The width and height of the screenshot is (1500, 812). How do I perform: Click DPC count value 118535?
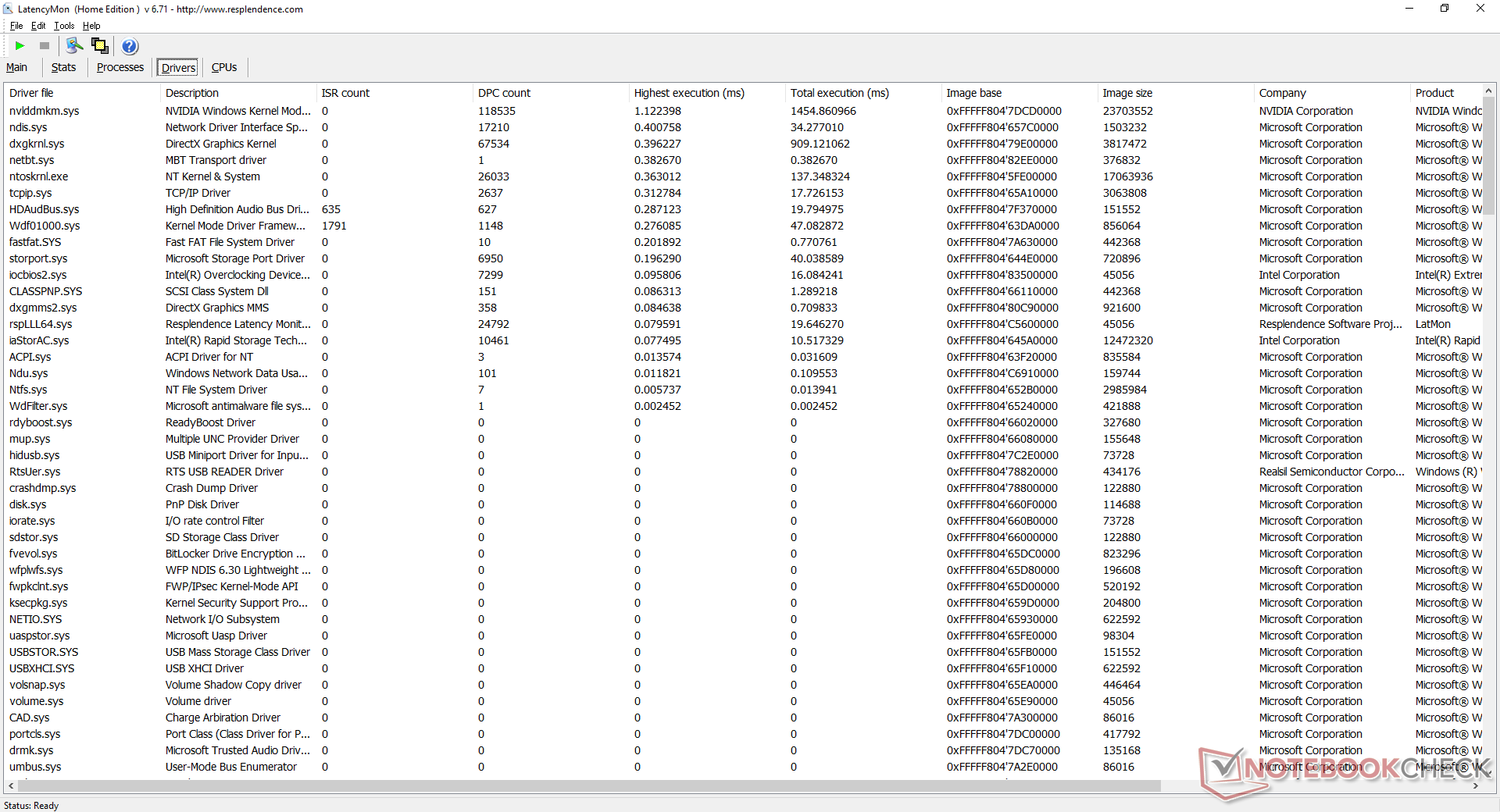click(x=497, y=111)
